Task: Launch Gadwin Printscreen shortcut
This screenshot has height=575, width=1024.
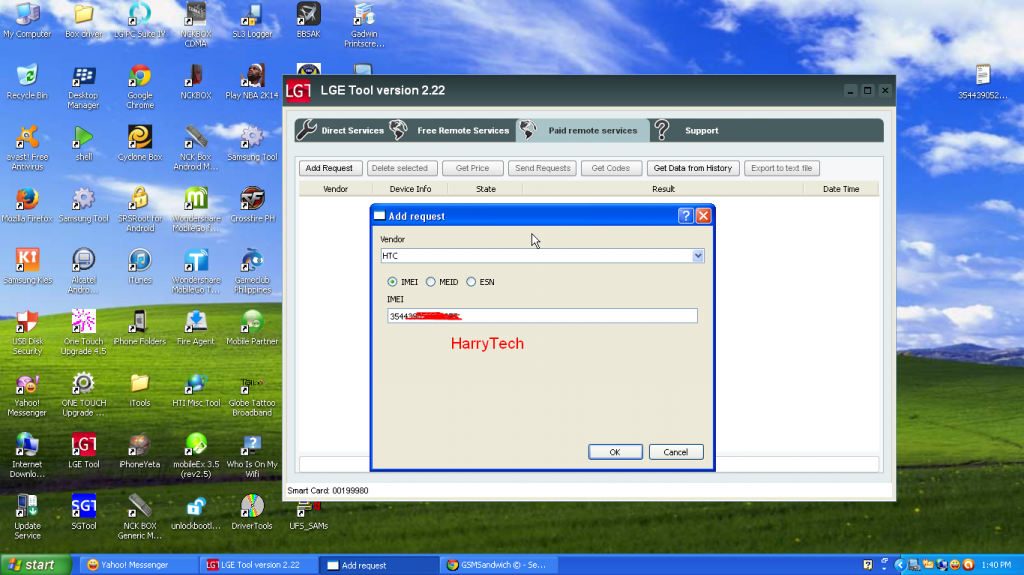Action: point(364,25)
